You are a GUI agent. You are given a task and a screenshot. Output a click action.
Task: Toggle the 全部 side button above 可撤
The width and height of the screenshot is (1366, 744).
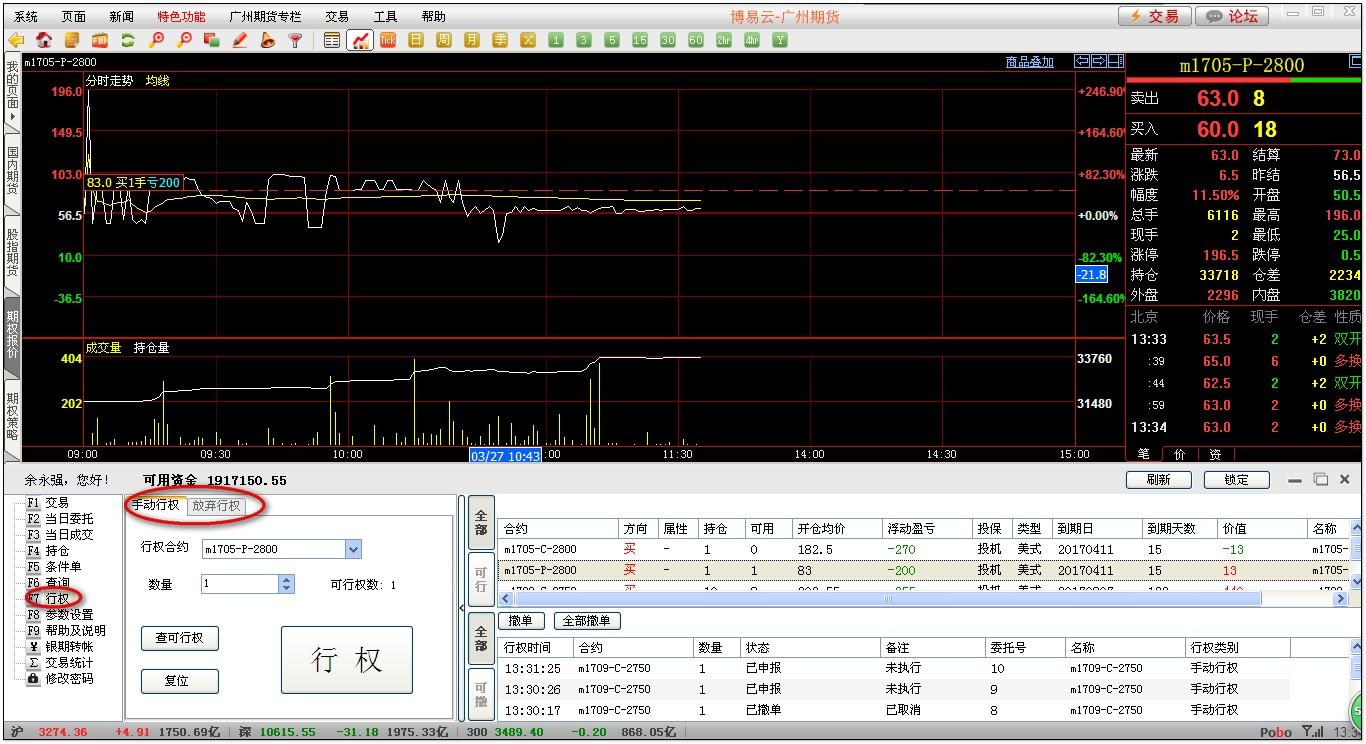click(x=481, y=638)
